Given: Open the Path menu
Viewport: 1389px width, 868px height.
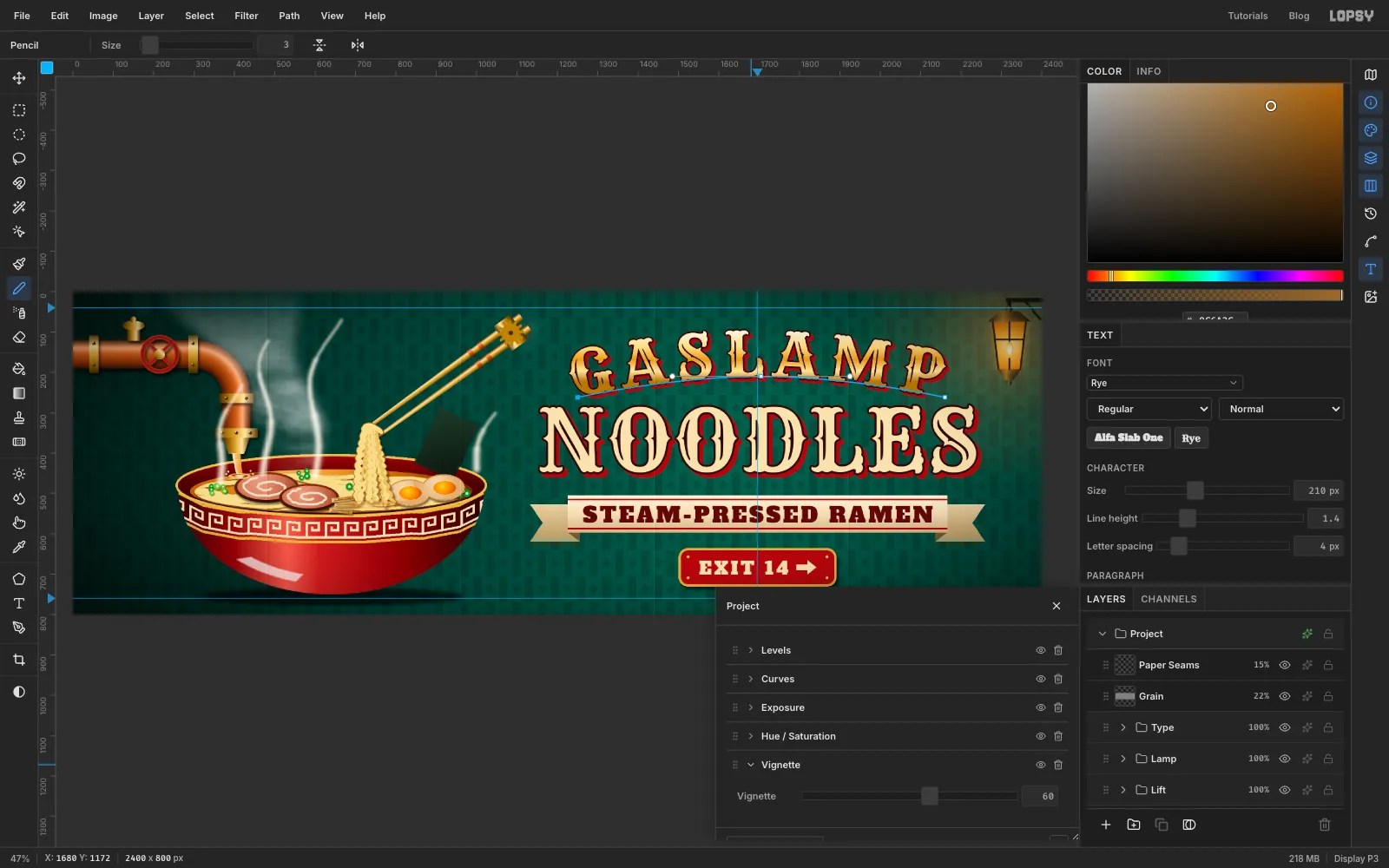Looking at the screenshot, I should coord(289,16).
